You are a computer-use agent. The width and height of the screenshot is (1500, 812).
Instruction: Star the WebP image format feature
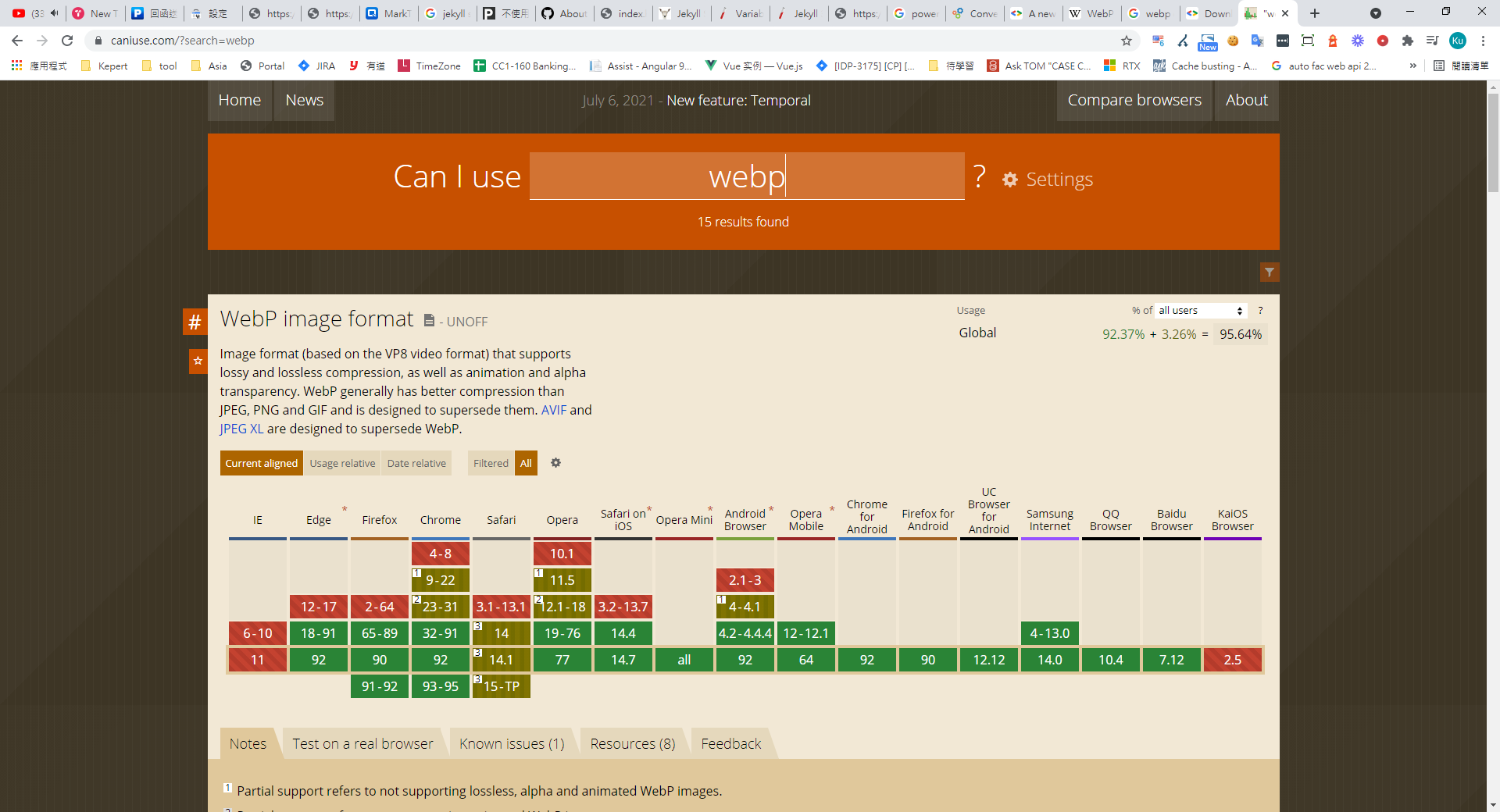(x=198, y=361)
